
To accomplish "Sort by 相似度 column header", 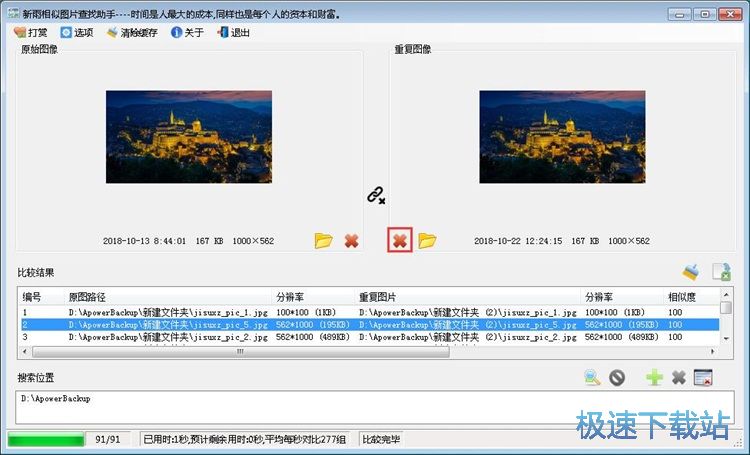I will (x=691, y=297).
